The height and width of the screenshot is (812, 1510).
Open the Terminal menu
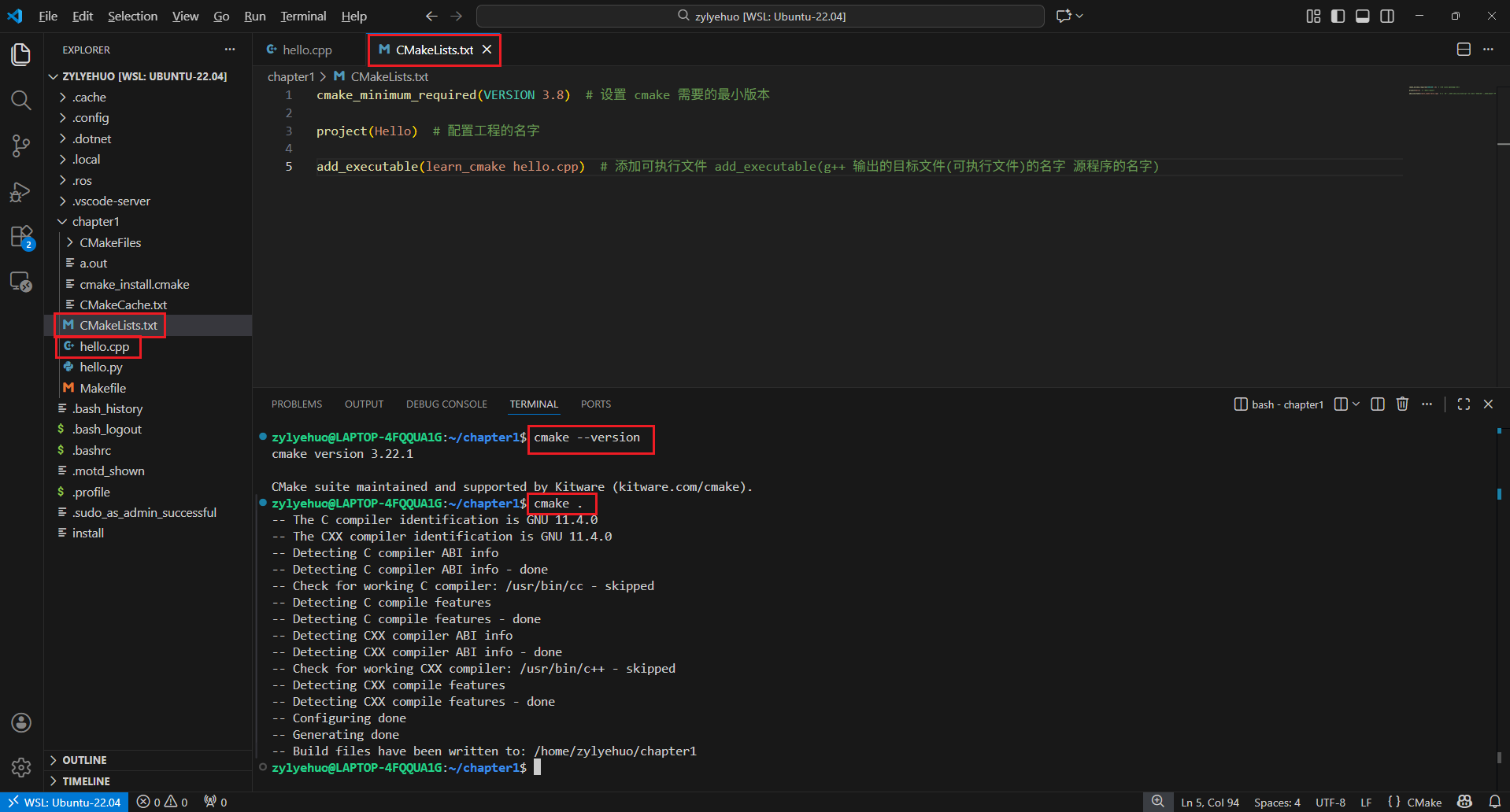coord(303,16)
